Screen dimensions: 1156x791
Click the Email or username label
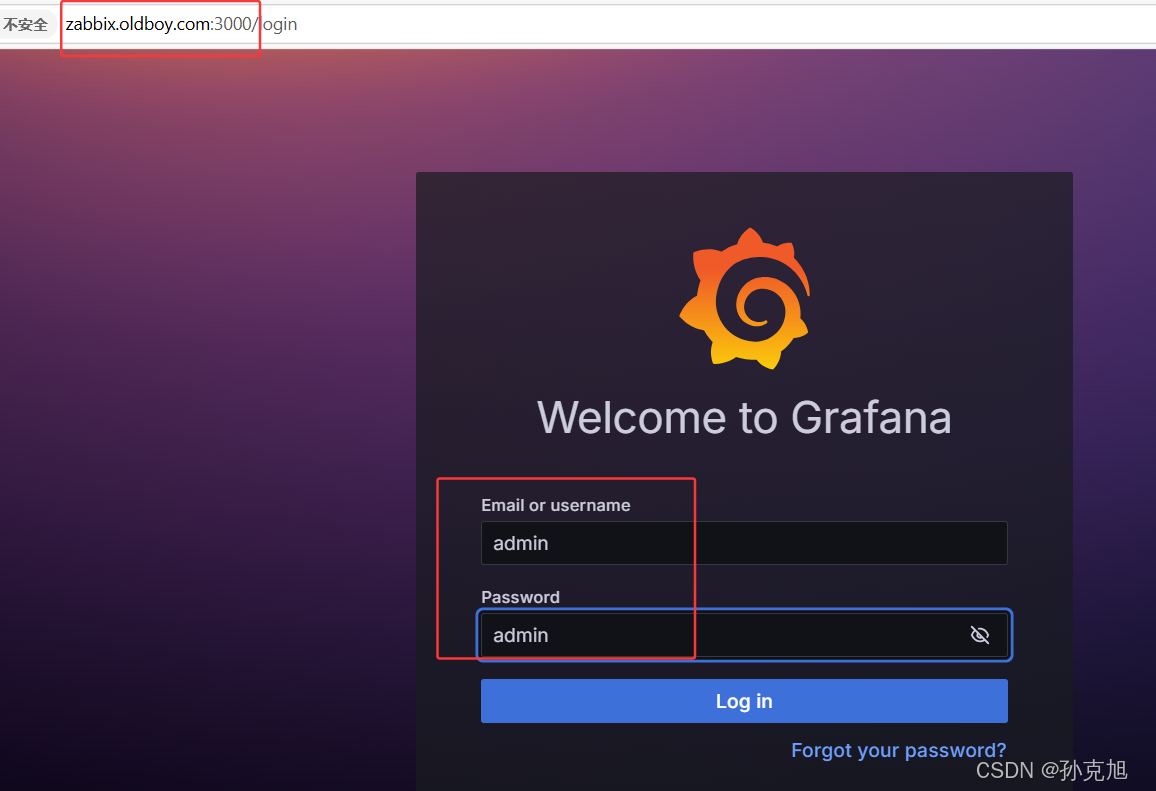556,505
